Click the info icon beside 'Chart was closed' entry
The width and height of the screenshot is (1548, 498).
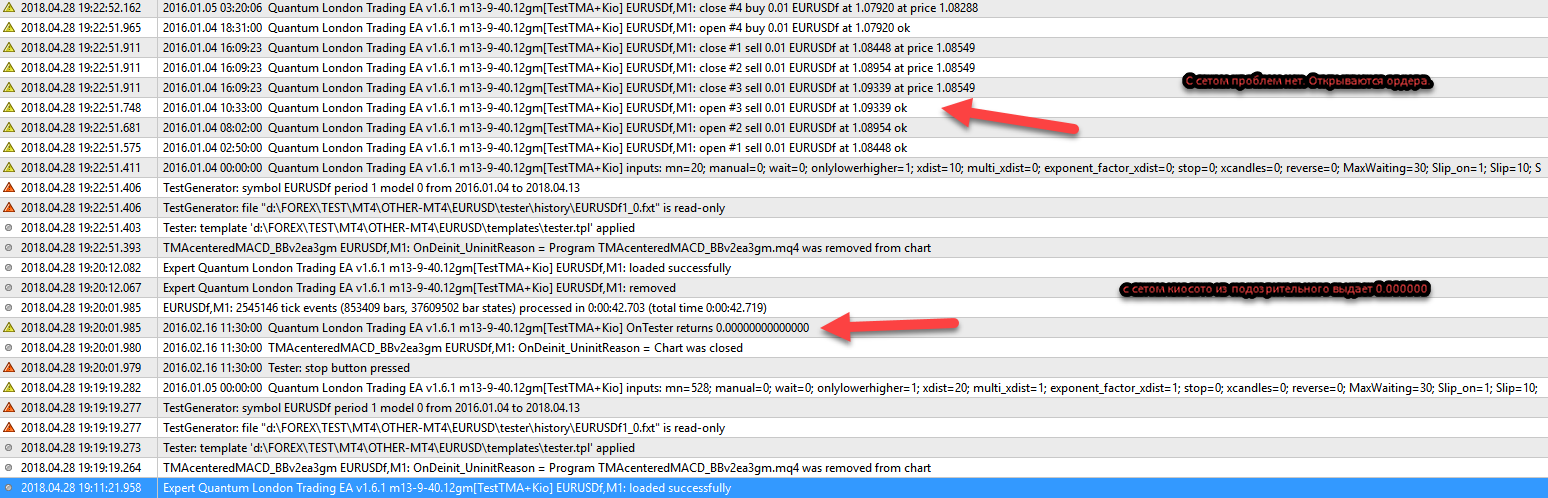click(9, 347)
